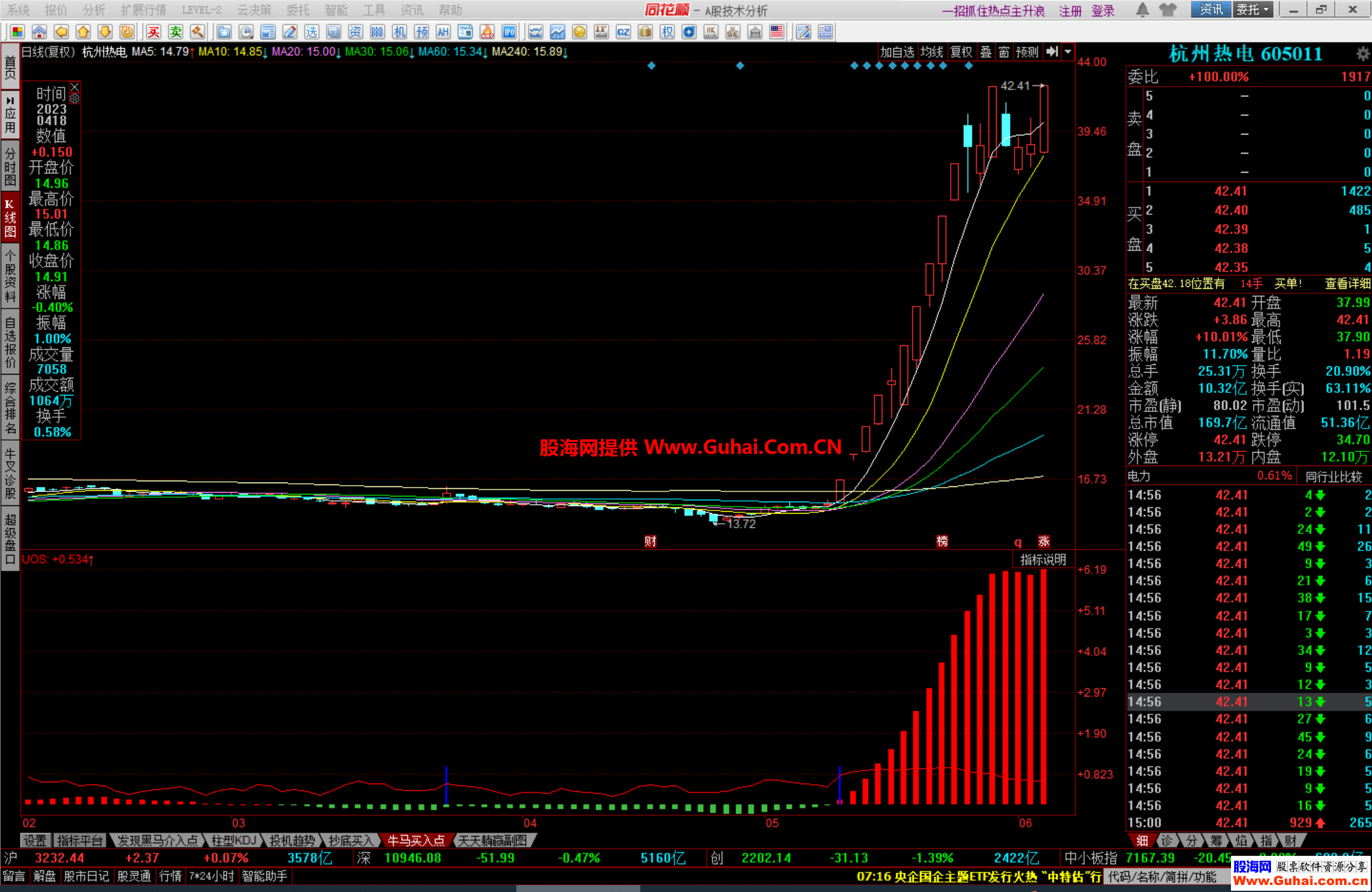The image size is (1372, 892).
Task: Click the refresh circular arrow icon
Action: pyautogui.click(x=127, y=32)
